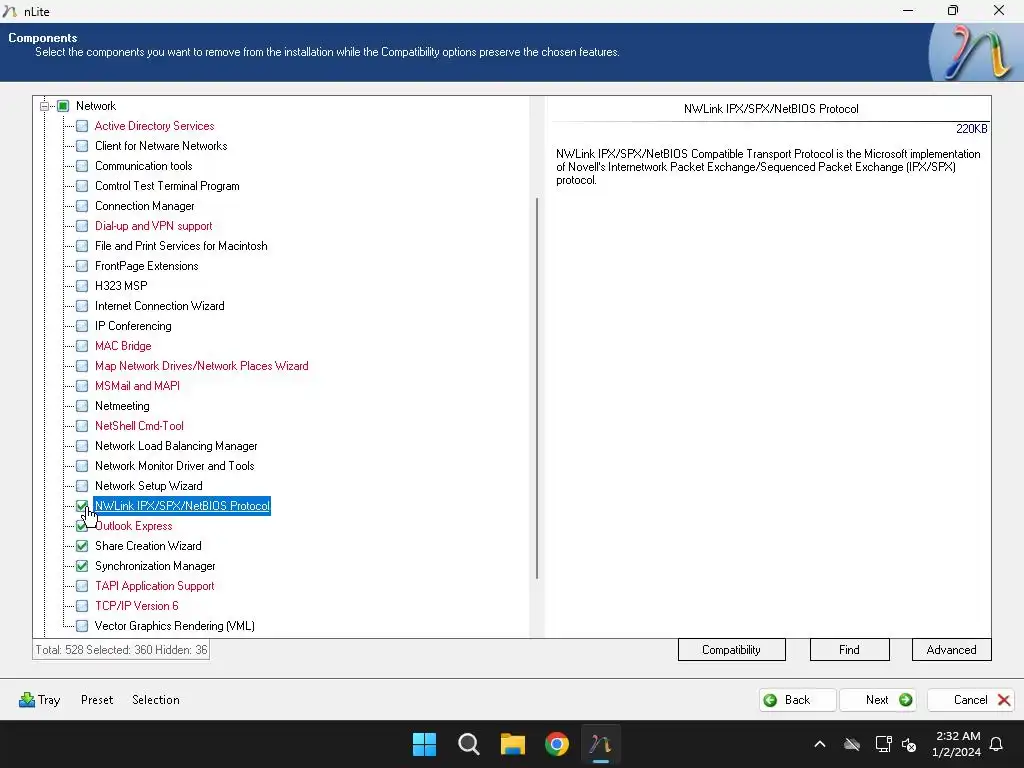1024x768 pixels.
Task: Cancel the nLite wizard
Action: (x=970, y=700)
